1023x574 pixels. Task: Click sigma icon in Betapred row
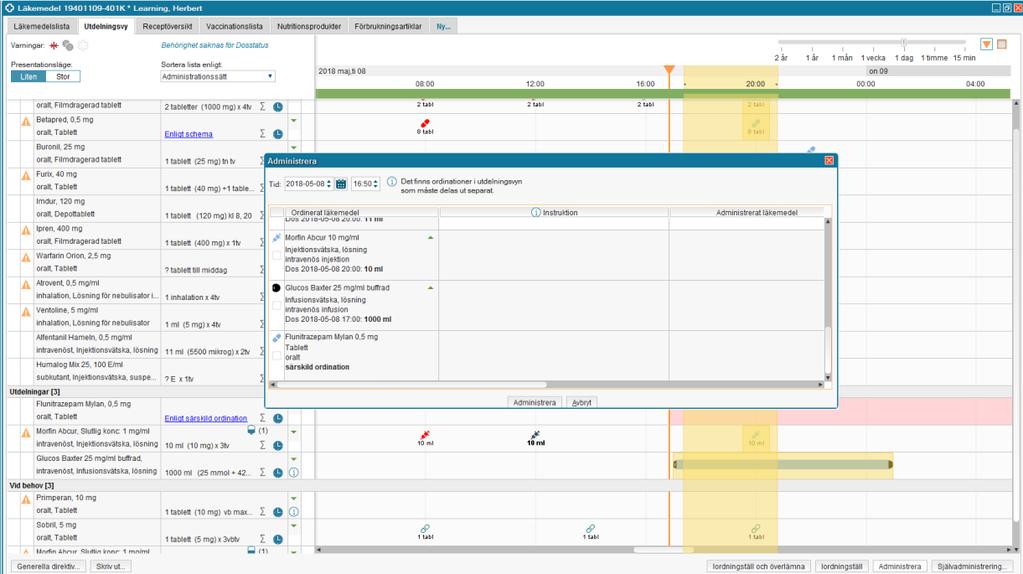(x=263, y=134)
